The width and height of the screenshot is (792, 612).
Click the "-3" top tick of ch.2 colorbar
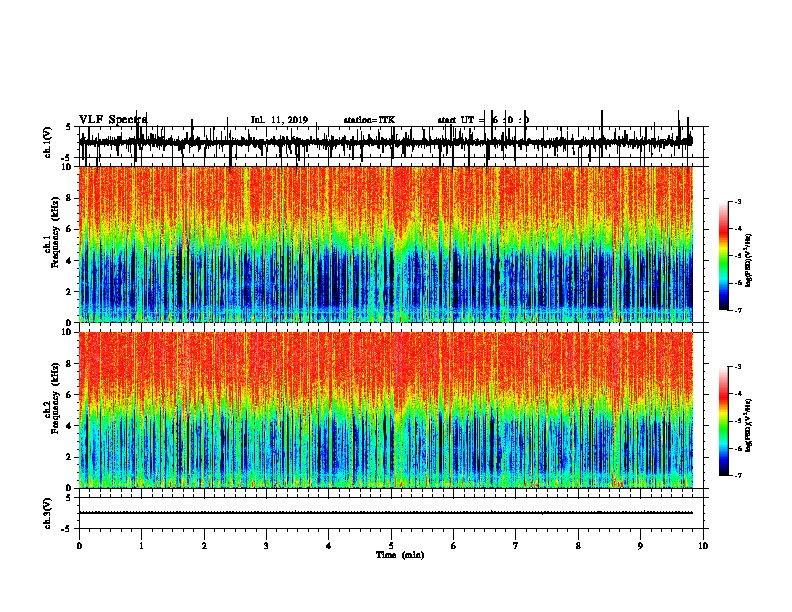coord(738,367)
